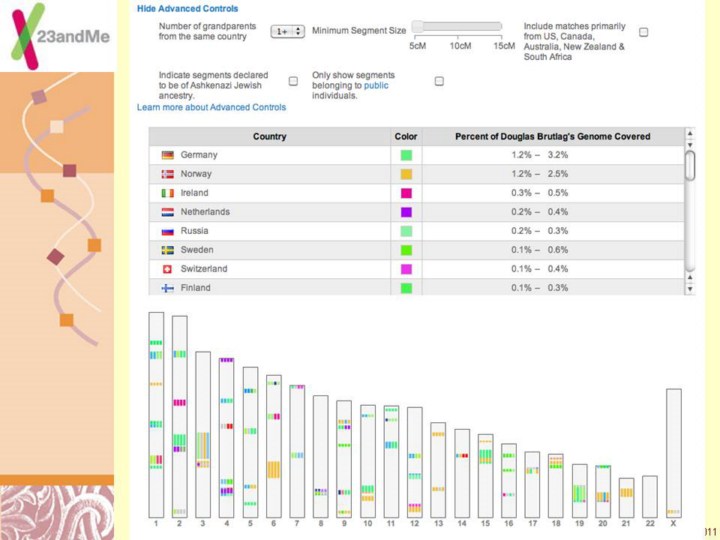The height and width of the screenshot is (540, 720).
Task: Toggle only show public segments checkbox
Action: pos(439,81)
